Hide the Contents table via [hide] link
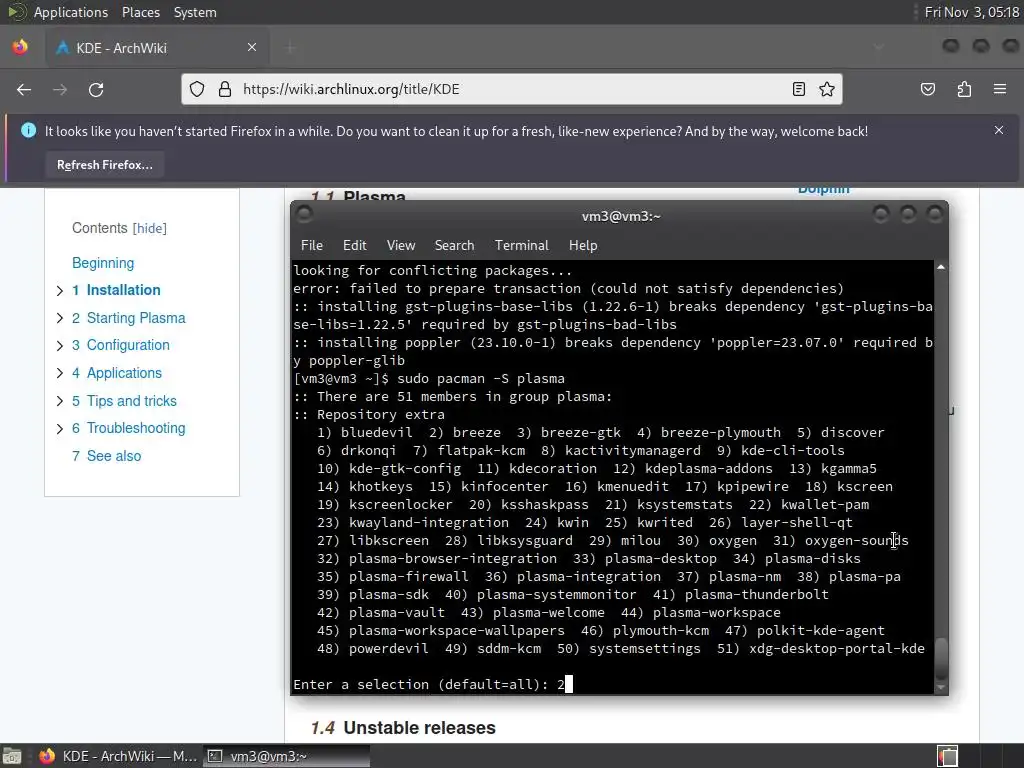Screen dimensions: 1024x768 click(x=150, y=229)
